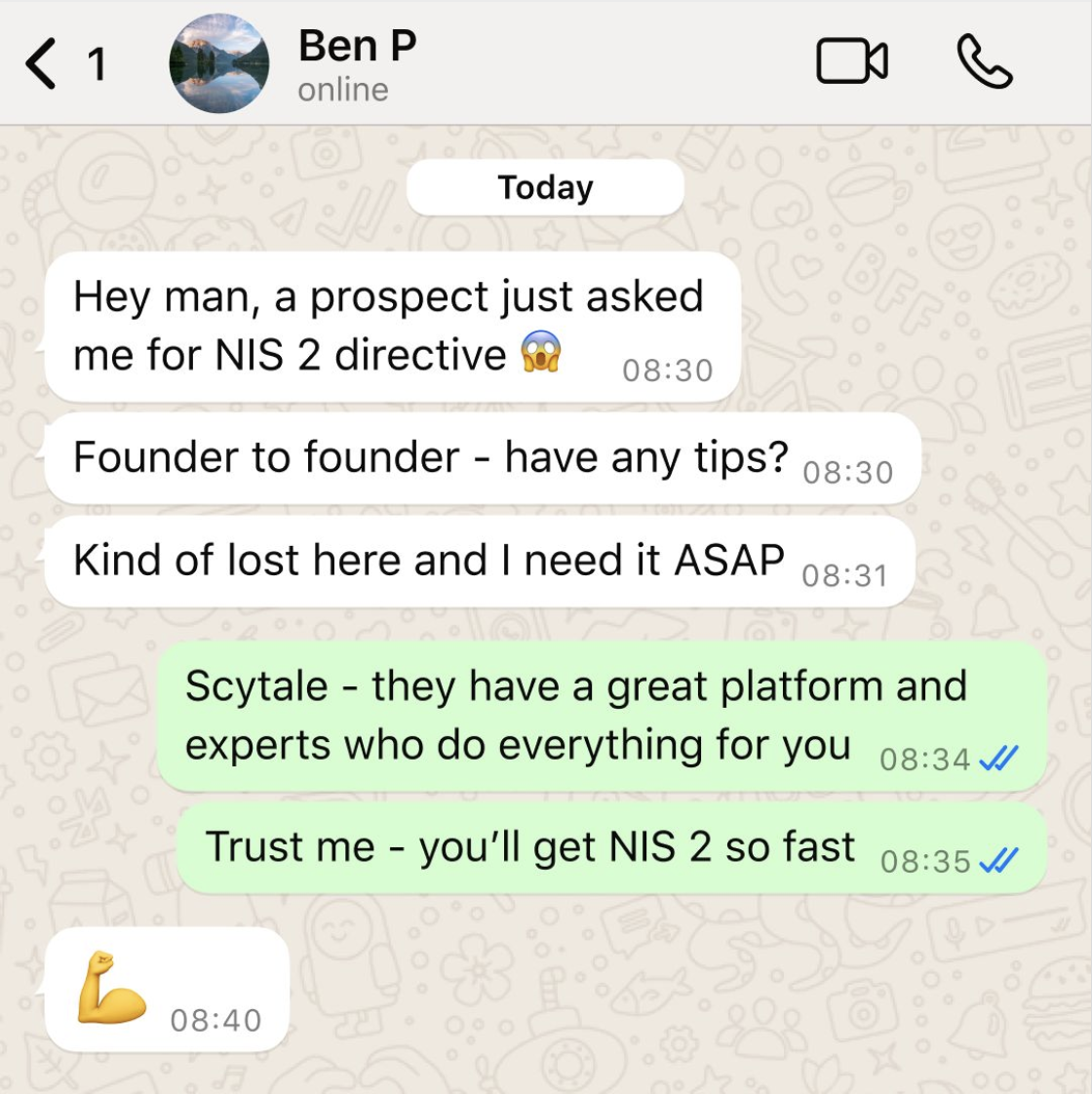
Task: Tap the Today date pill
Action: click(545, 187)
